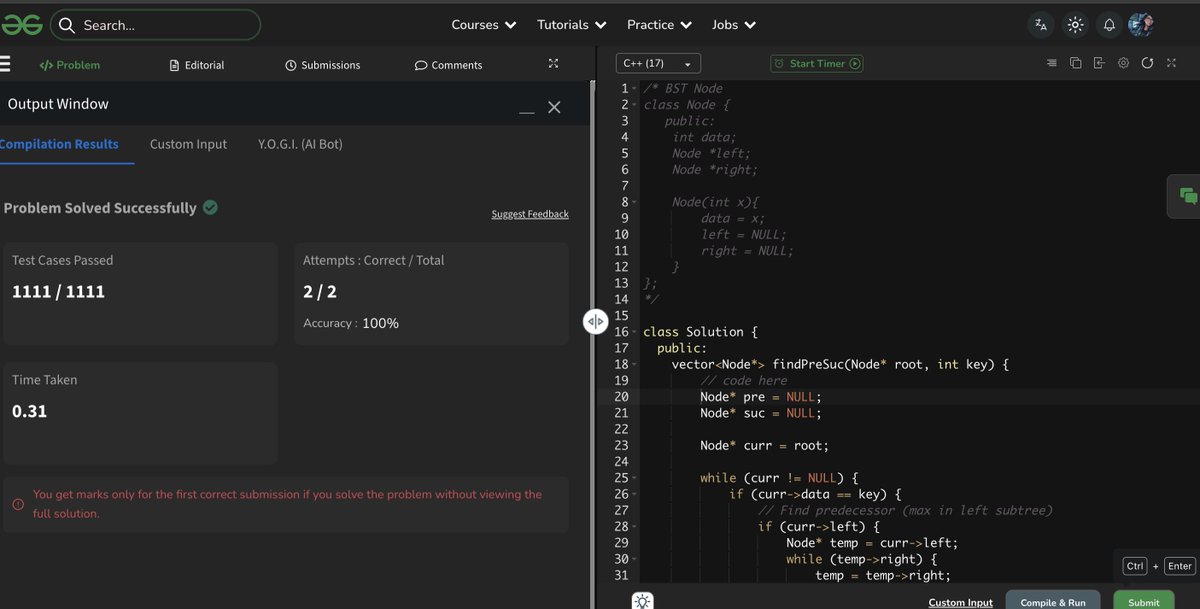Open editor settings gear
1200x609 pixels.
pyautogui.click(x=1123, y=63)
